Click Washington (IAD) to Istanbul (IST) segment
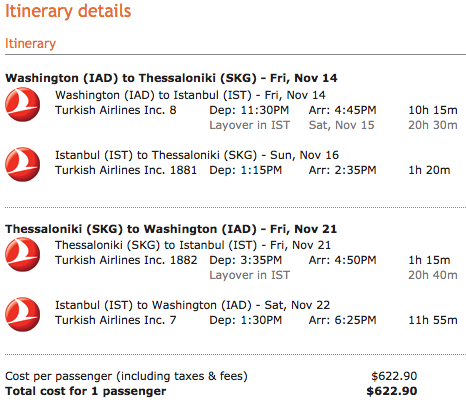Image resolution: width=466 pixels, height=405 pixels. (x=190, y=95)
